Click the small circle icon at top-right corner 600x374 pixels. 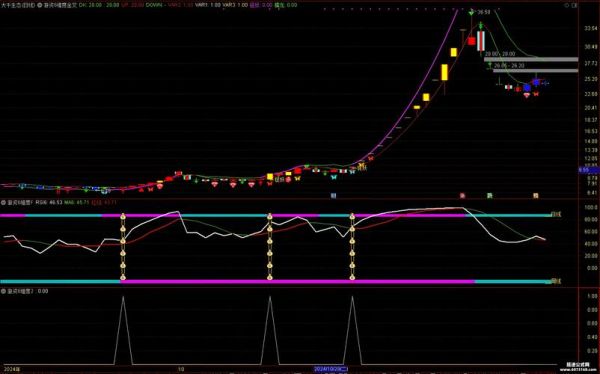tap(566, 5)
